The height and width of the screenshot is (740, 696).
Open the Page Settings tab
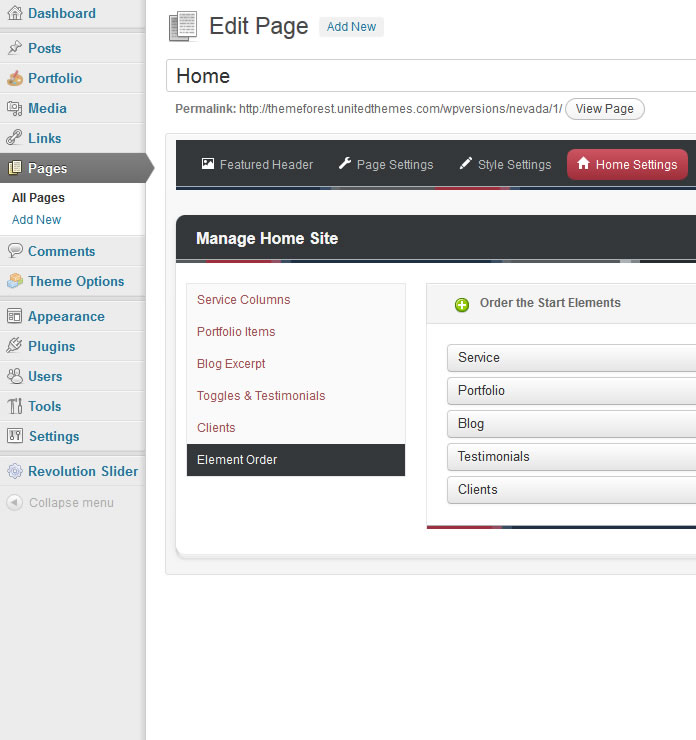pos(385,165)
